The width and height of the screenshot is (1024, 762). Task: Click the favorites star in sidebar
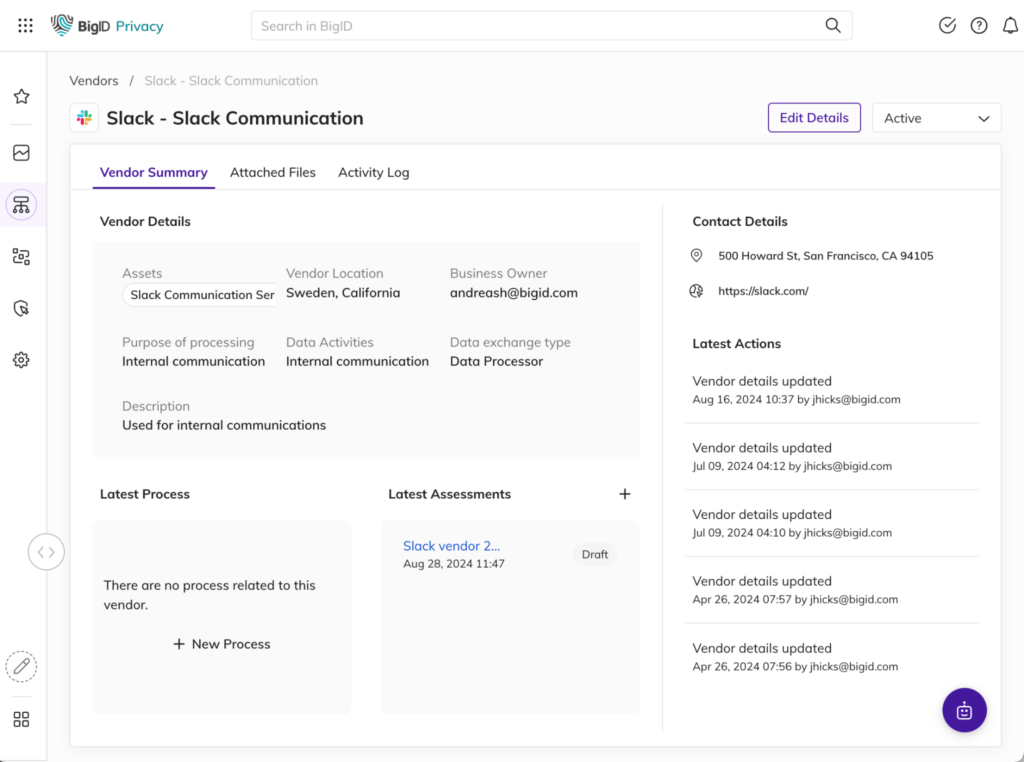pyautogui.click(x=21, y=97)
